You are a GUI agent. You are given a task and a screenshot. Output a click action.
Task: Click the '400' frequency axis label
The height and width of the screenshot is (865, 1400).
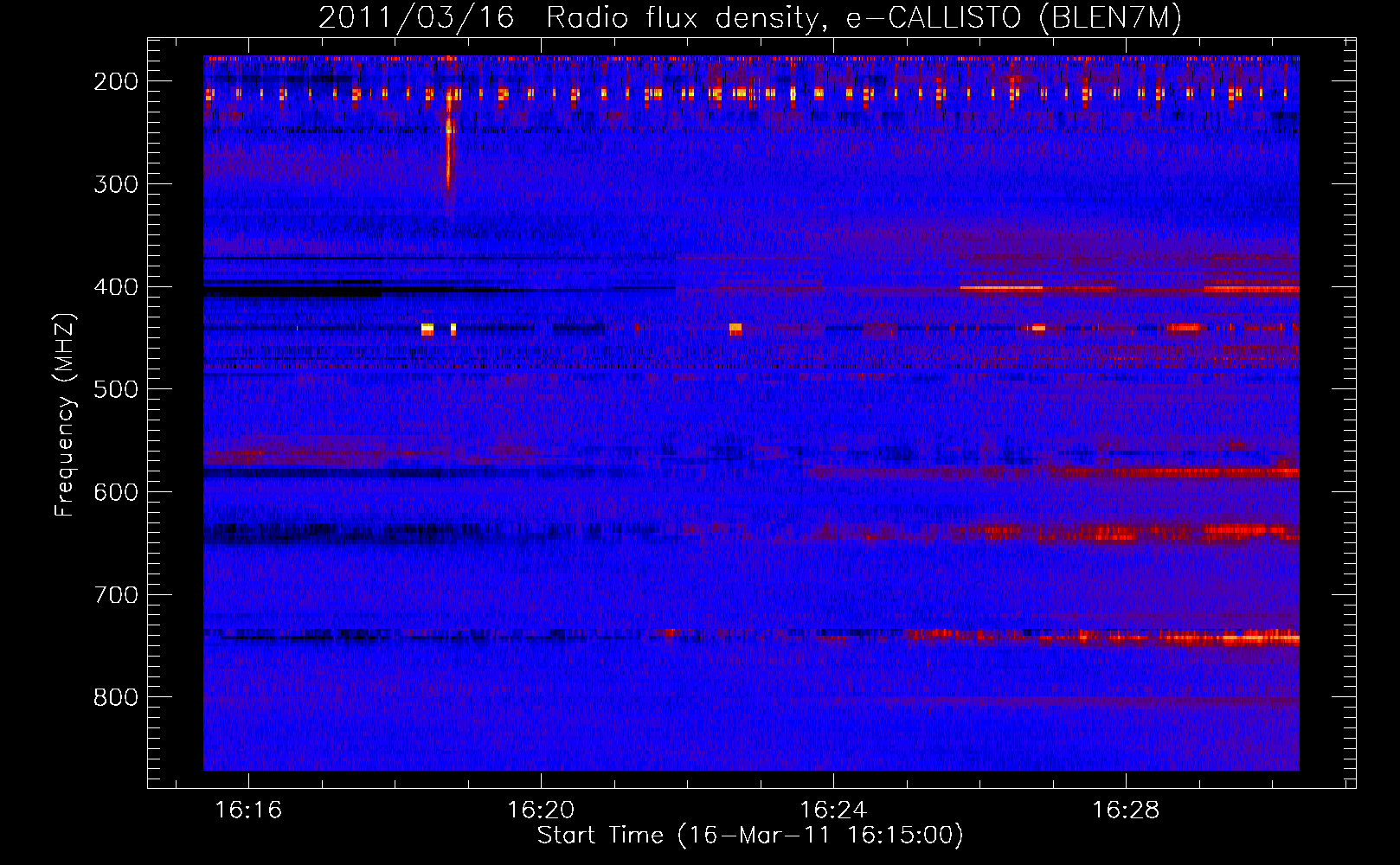pos(116,287)
